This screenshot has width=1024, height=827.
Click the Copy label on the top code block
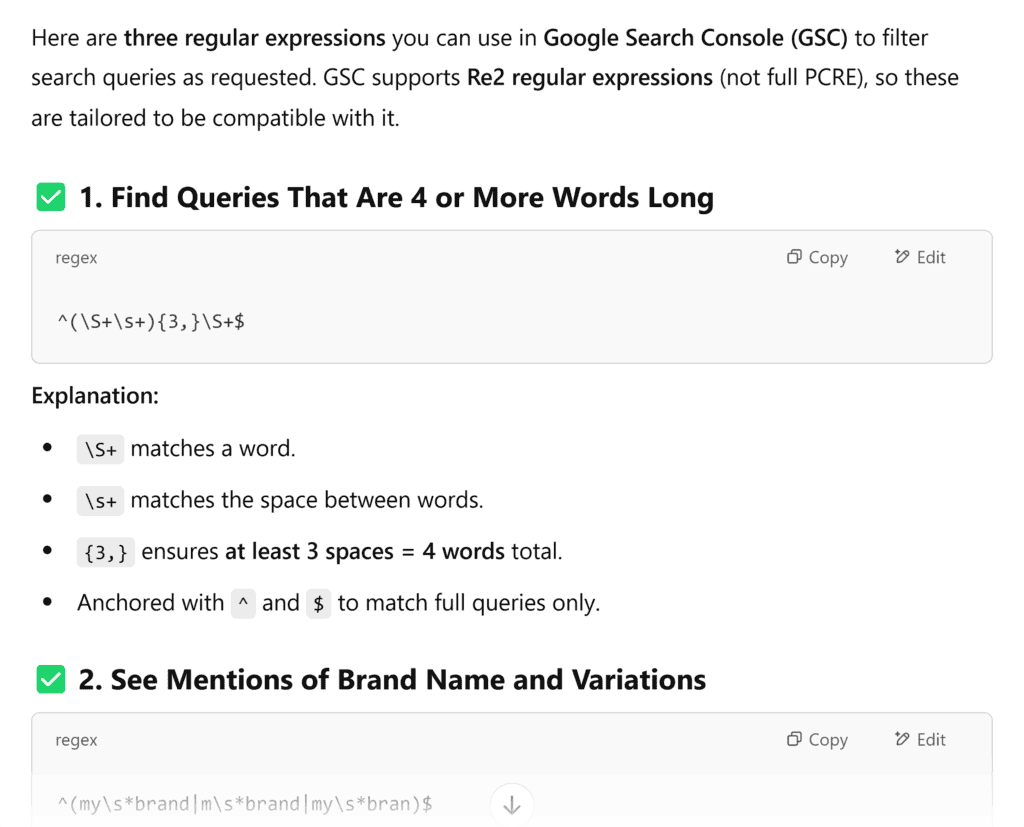[827, 257]
